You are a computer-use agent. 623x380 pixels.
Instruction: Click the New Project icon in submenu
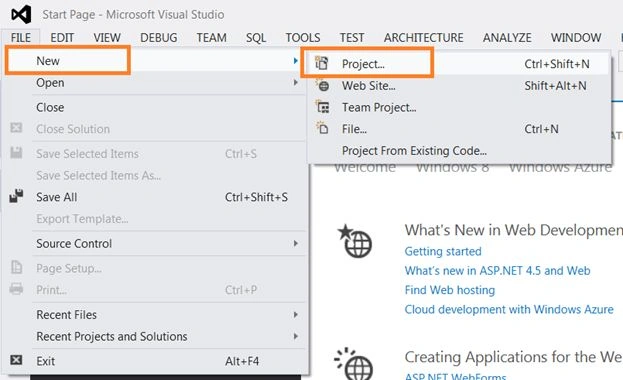click(x=321, y=63)
